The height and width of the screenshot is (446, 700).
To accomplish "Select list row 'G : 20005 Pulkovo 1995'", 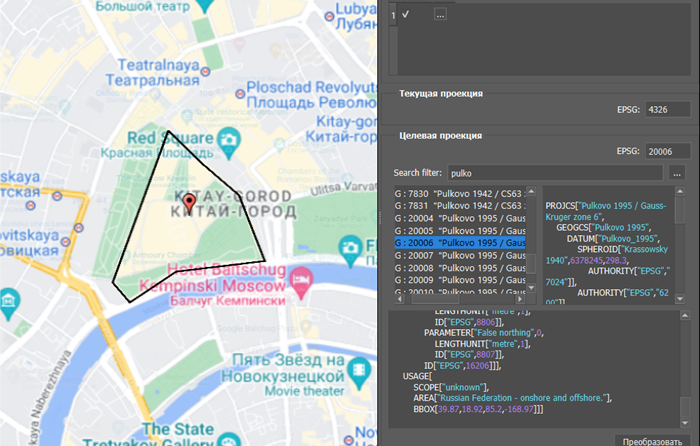I will pos(460,231).
